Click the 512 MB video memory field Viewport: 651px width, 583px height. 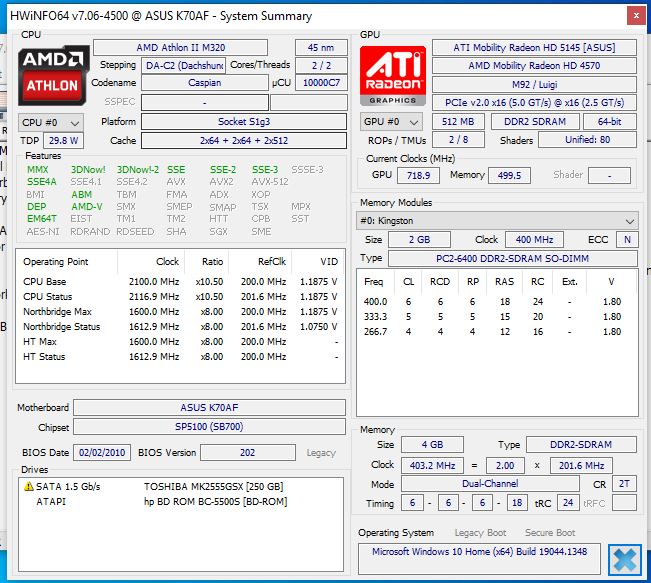pyautogui.click(x=458, y=121)
